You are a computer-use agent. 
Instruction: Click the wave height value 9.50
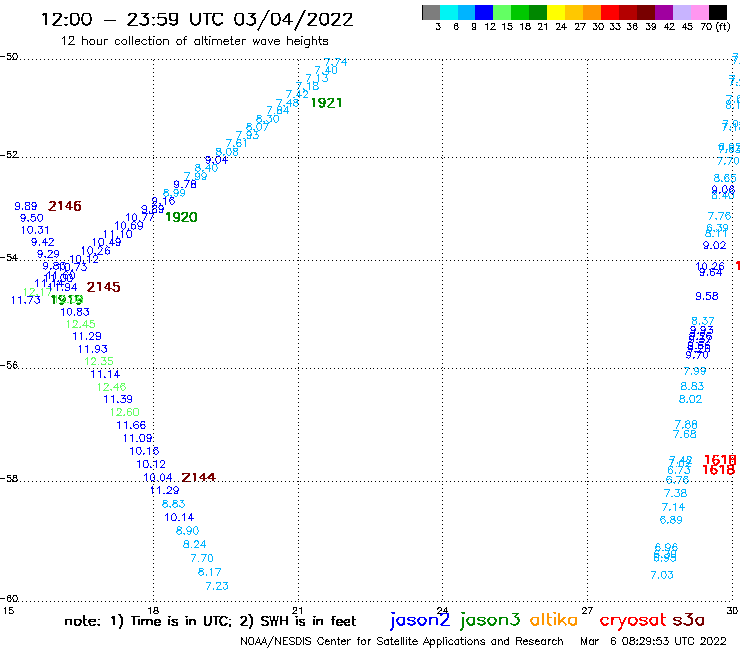32,218
